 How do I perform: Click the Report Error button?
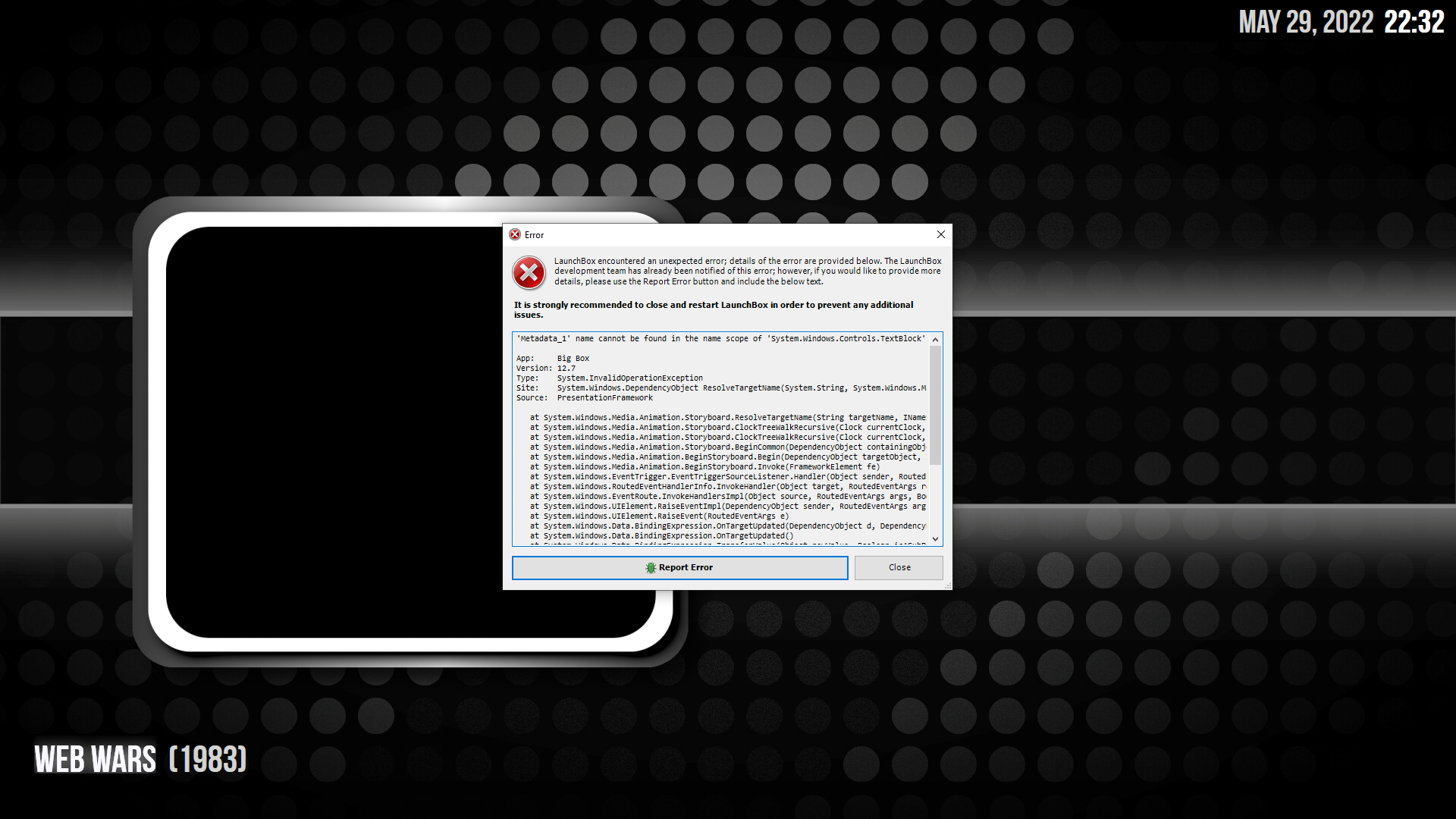pyautogui.click(x=679, y=567)
